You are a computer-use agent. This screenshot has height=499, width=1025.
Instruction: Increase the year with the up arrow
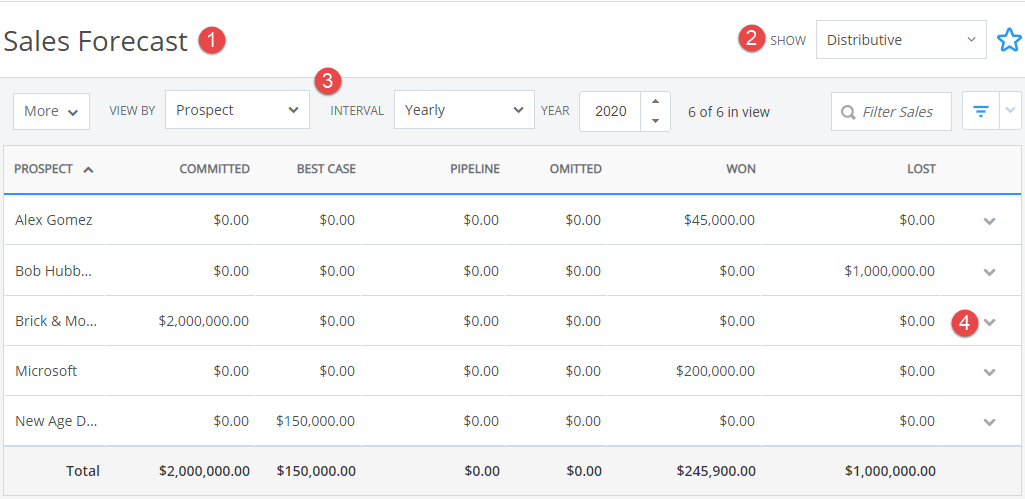pos(656,101)
